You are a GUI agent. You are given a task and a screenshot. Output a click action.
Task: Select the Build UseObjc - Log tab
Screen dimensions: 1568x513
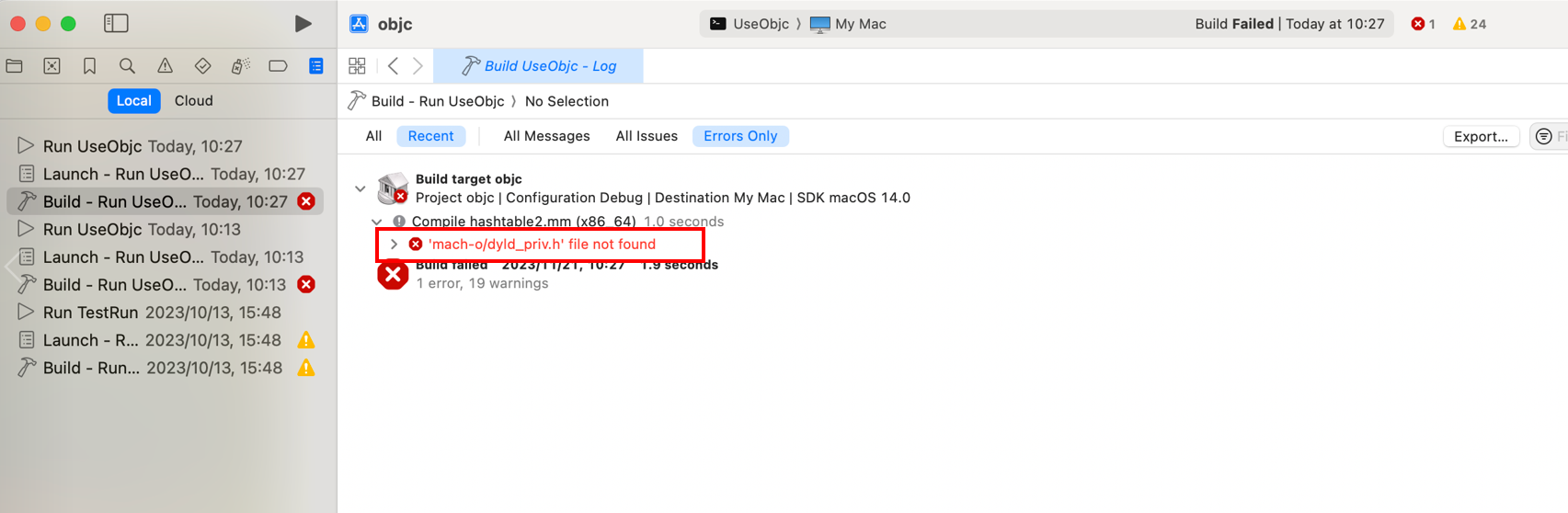(538, 65)
